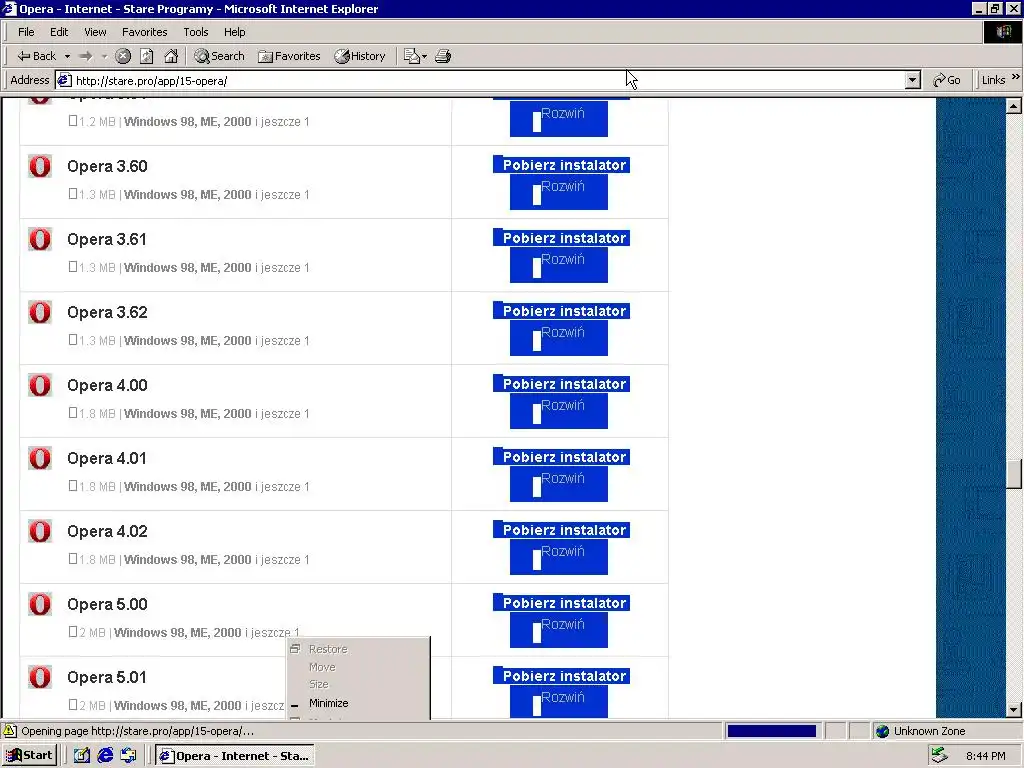Expand Rozwiń for Opera 4.00
The image size is (1024, 768).
(559, 411)
